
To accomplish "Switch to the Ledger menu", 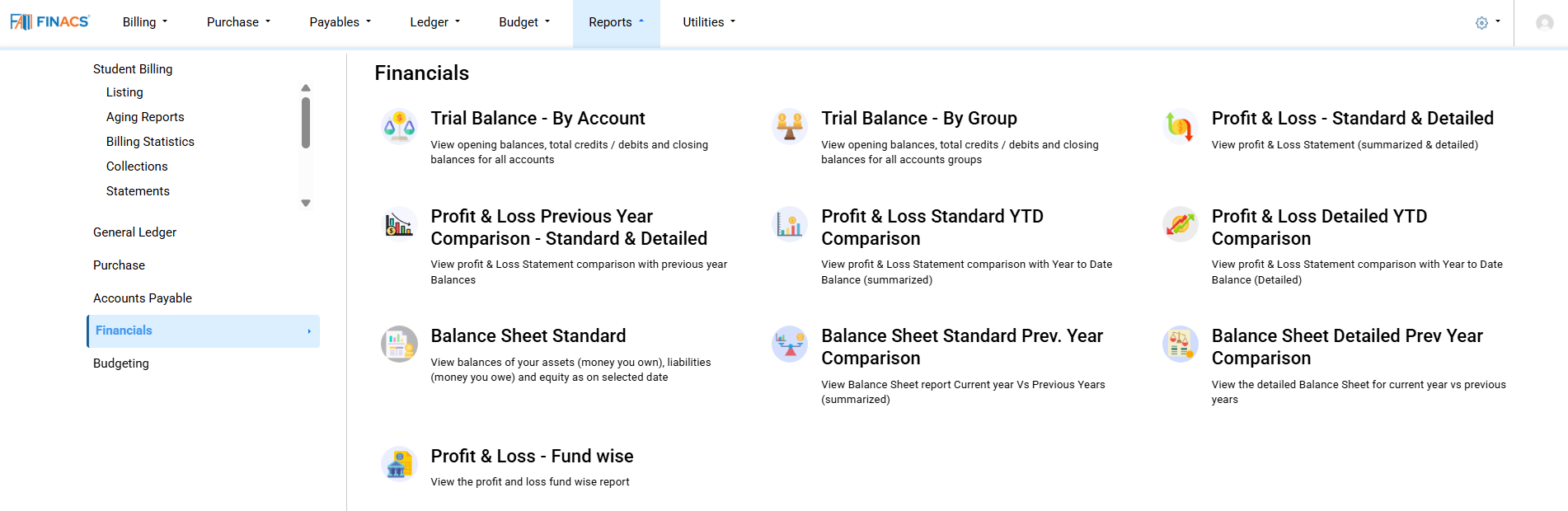I will [434, 22].
